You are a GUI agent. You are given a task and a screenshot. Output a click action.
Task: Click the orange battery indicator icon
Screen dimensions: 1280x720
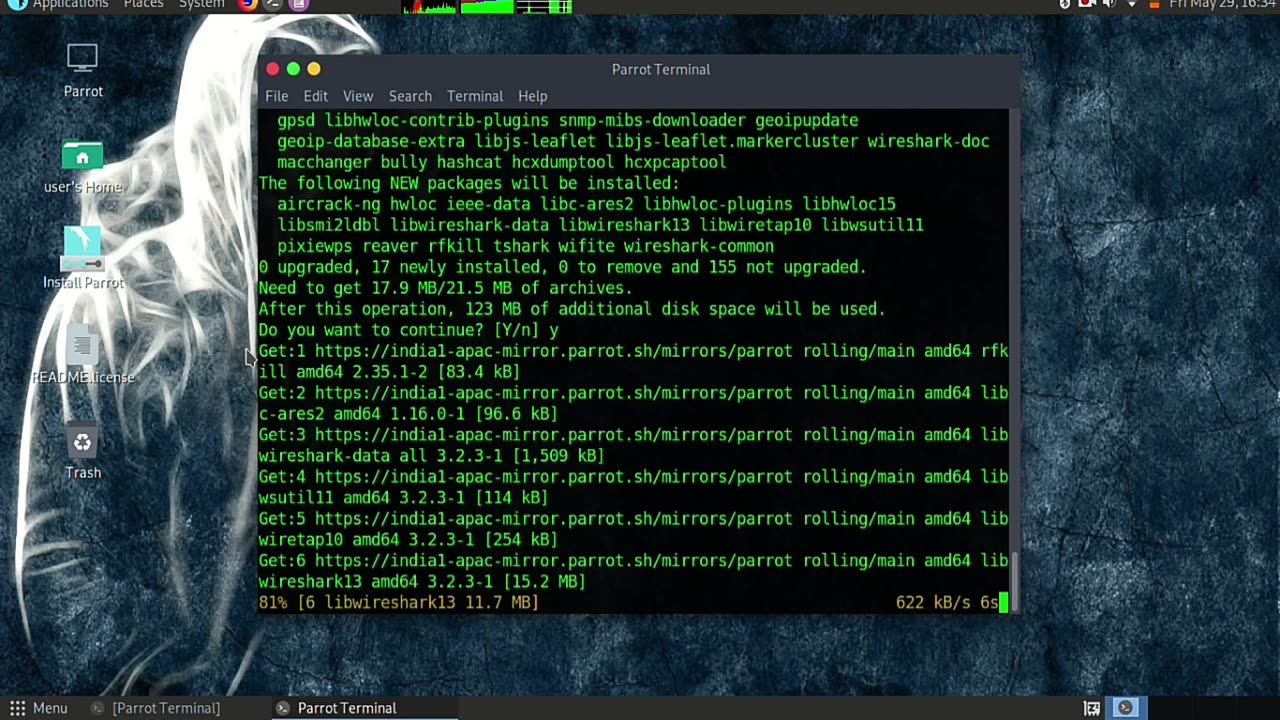click(1155, 4)
